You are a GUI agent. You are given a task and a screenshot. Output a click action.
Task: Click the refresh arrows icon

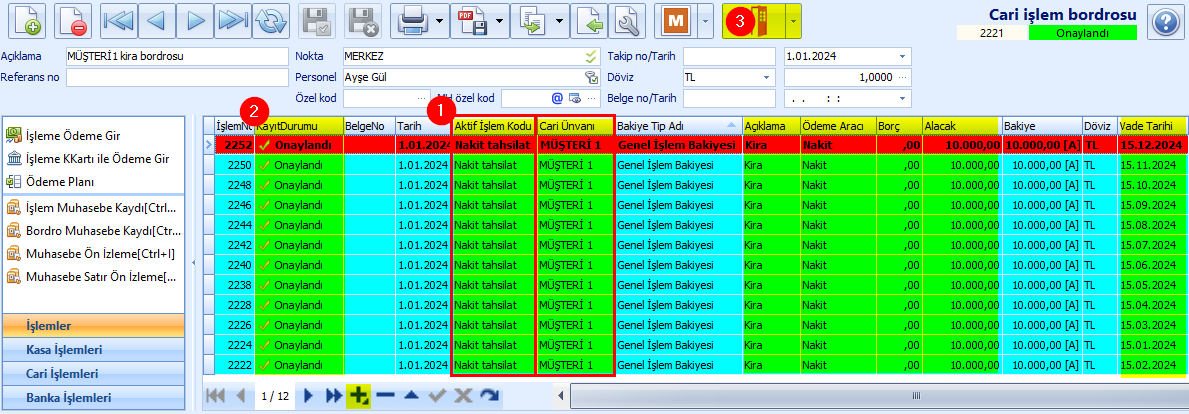coord(268,20)
